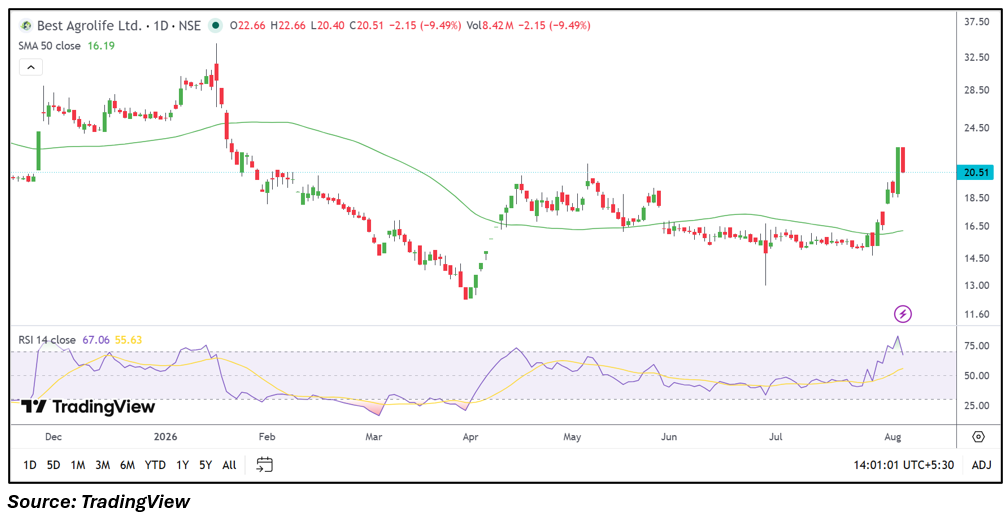Click the 25.00 RSI axis label
The image size is (1007, 518).
975,406
